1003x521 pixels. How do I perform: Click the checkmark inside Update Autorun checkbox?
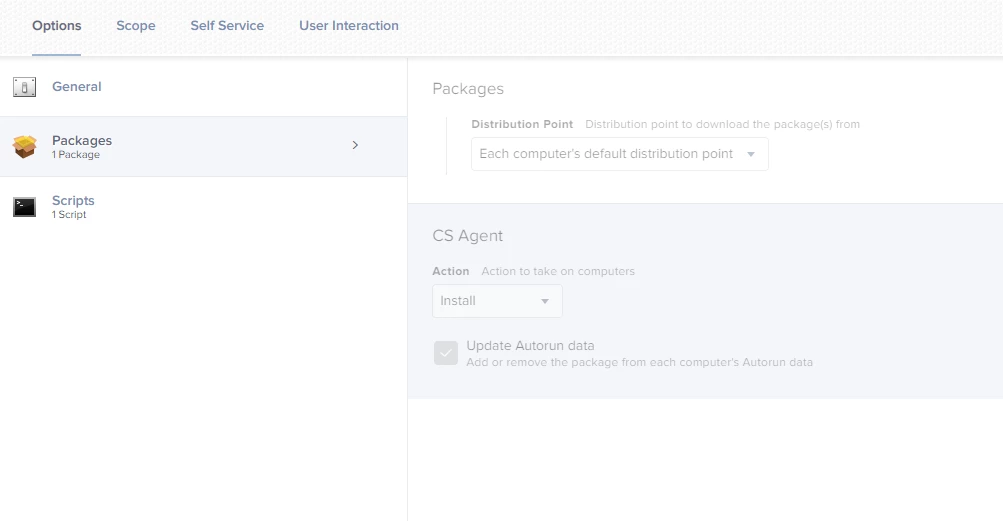pos(446,353)
